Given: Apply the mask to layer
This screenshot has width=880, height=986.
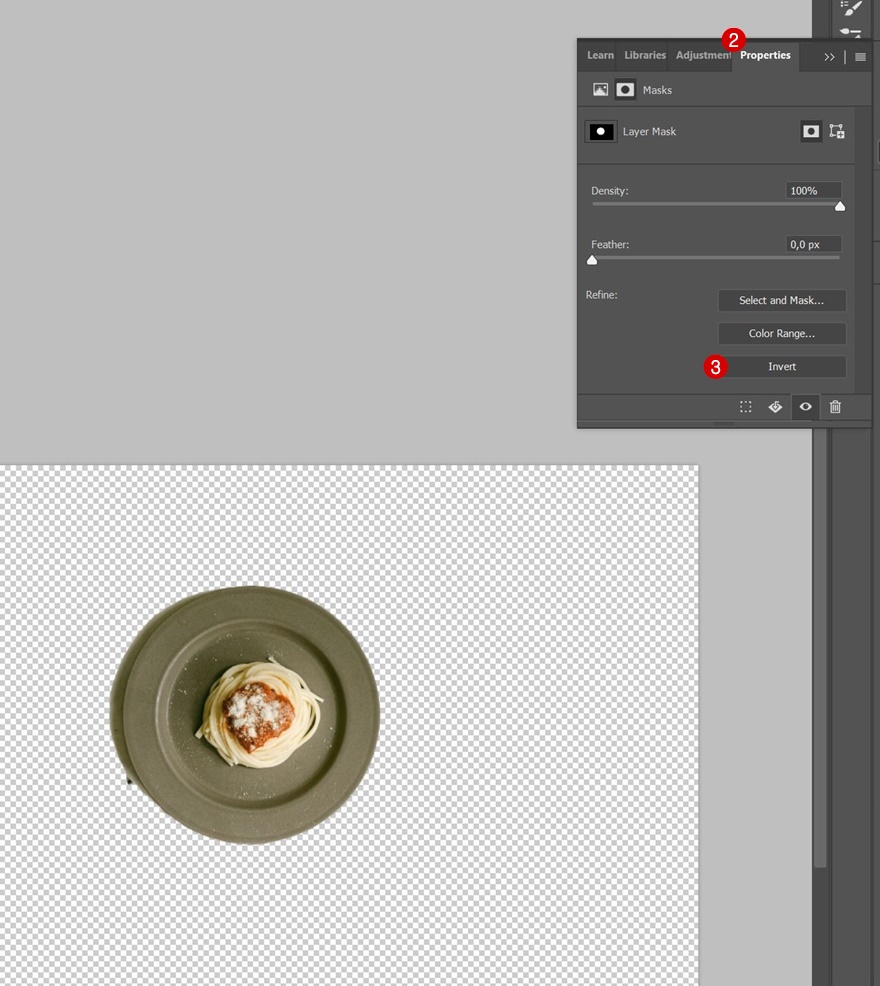Looking at the screenshot, I should pyautogui.click(x=775, y=407).
